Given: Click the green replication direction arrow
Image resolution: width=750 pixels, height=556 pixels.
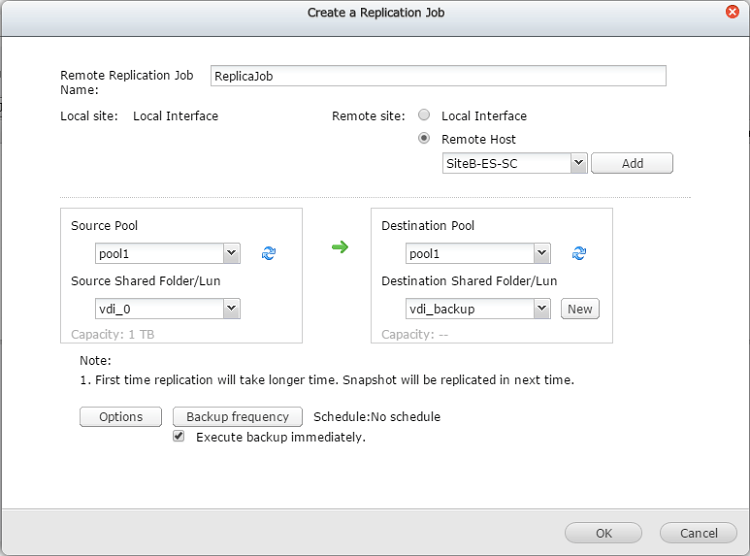Looking at the screenshot, I should [340, 247].
